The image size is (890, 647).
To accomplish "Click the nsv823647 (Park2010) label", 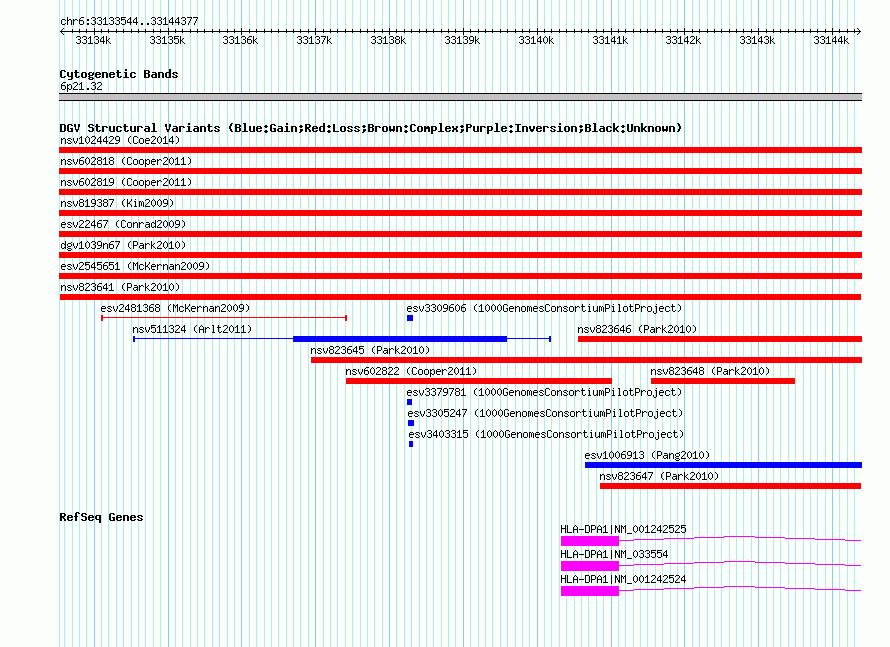I will (659, 476).
